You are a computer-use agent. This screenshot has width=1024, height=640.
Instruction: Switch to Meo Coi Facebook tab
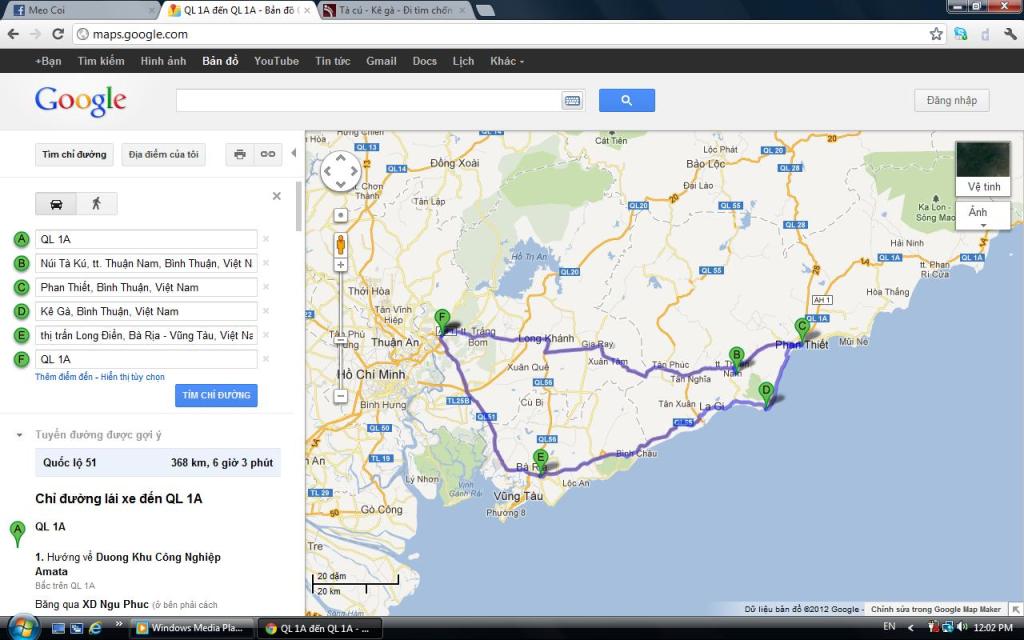click(82, 10)
